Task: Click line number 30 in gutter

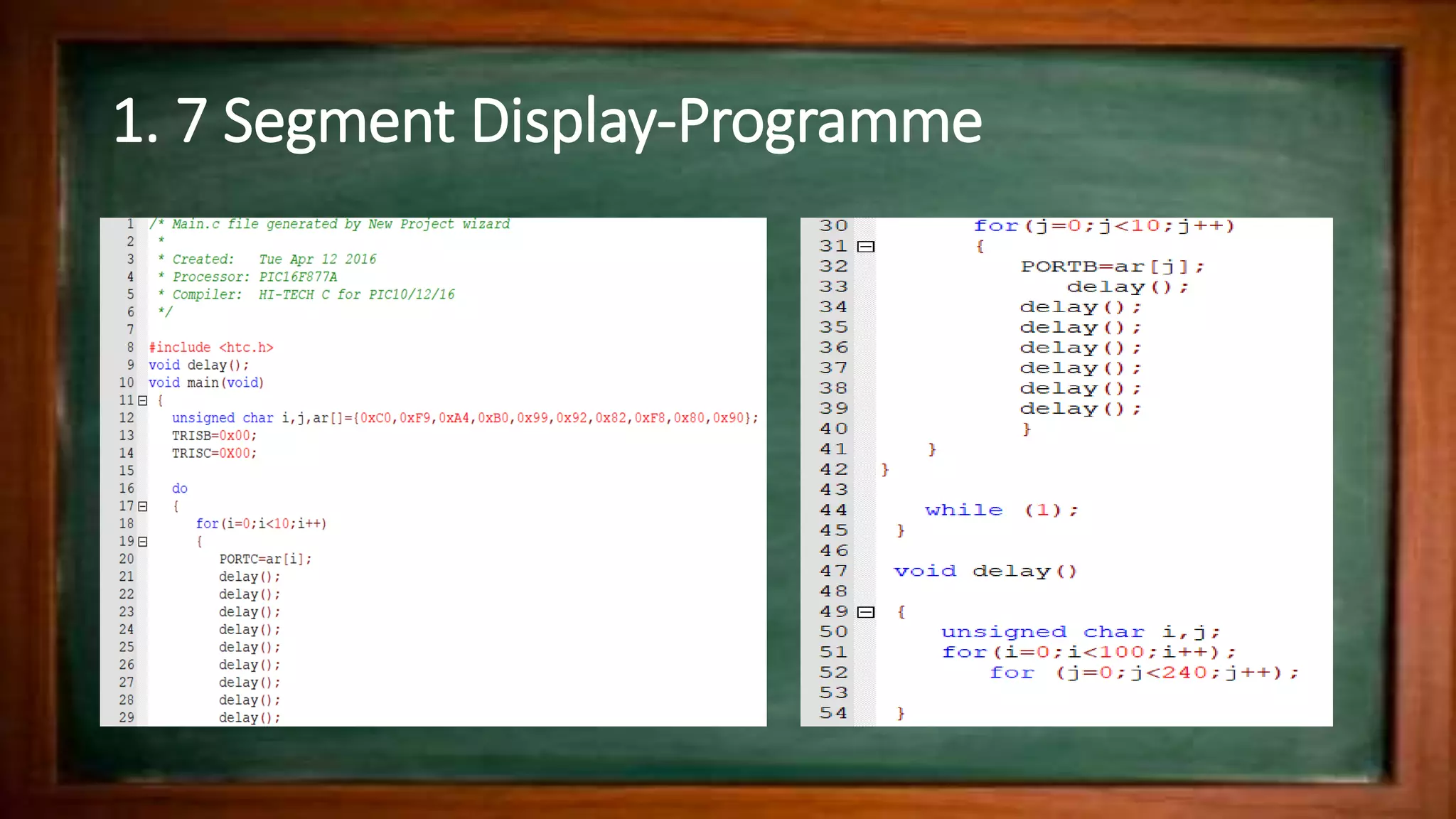Action: point(833,226)
